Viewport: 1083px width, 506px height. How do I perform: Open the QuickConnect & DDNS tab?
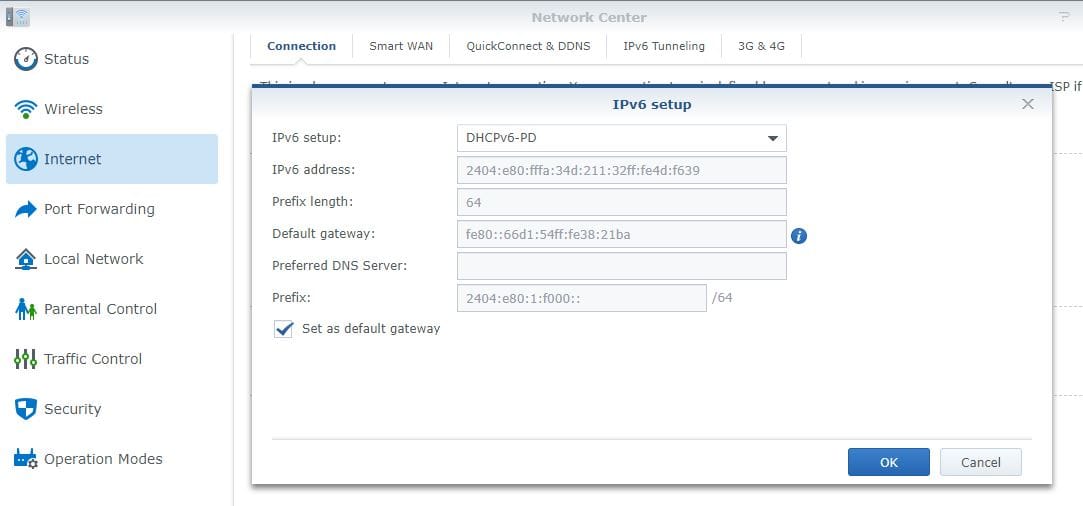click(x=528, y=46)
